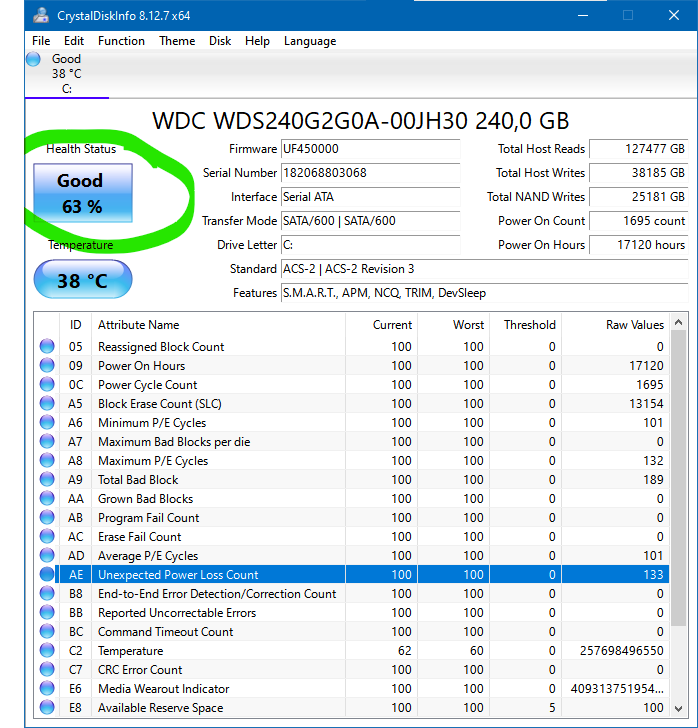Select the Reassigned Block Count attribute name
698x728 pixels.
(x=161, y=347)
